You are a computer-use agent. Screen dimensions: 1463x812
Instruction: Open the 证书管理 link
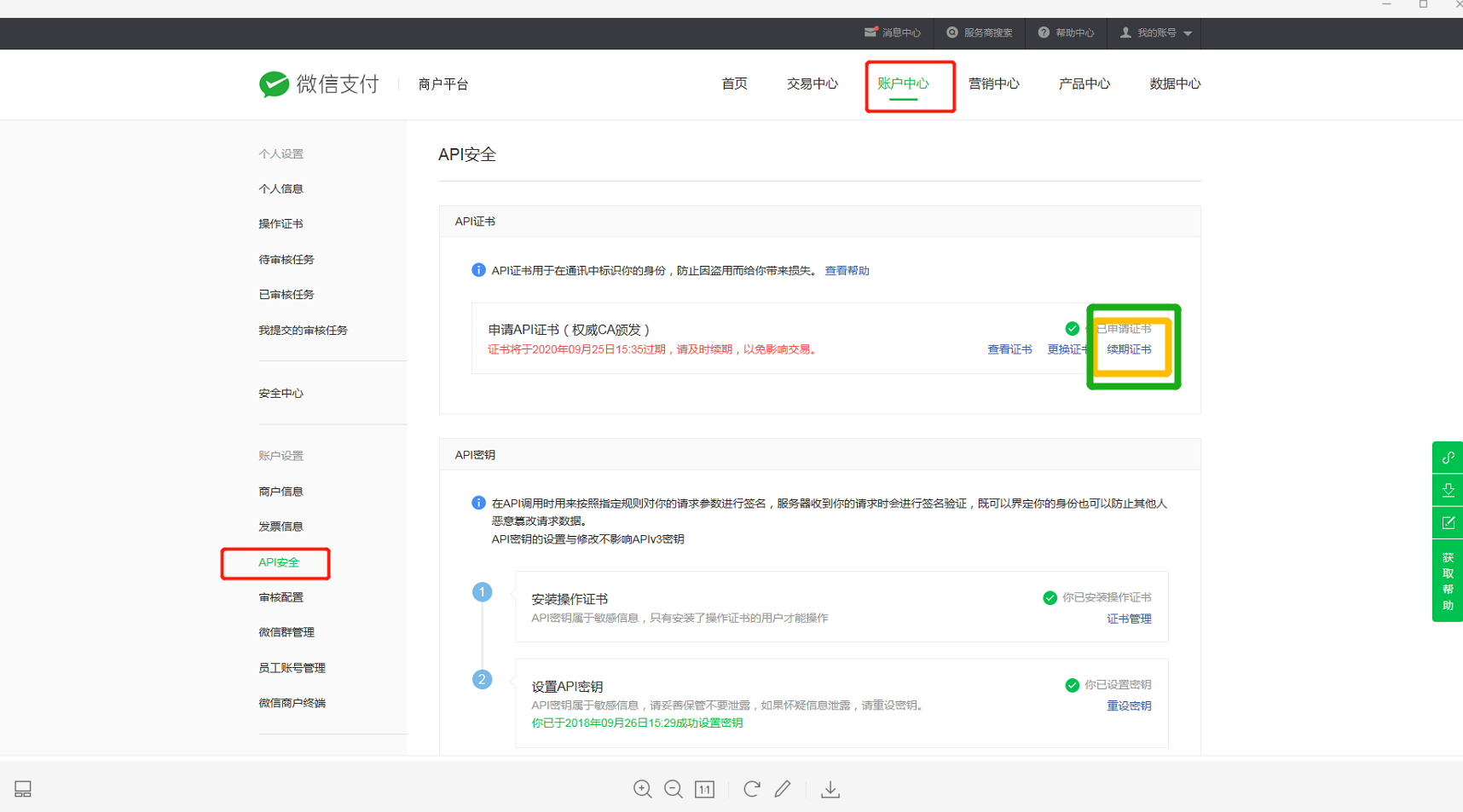(x=1129, y=619)
